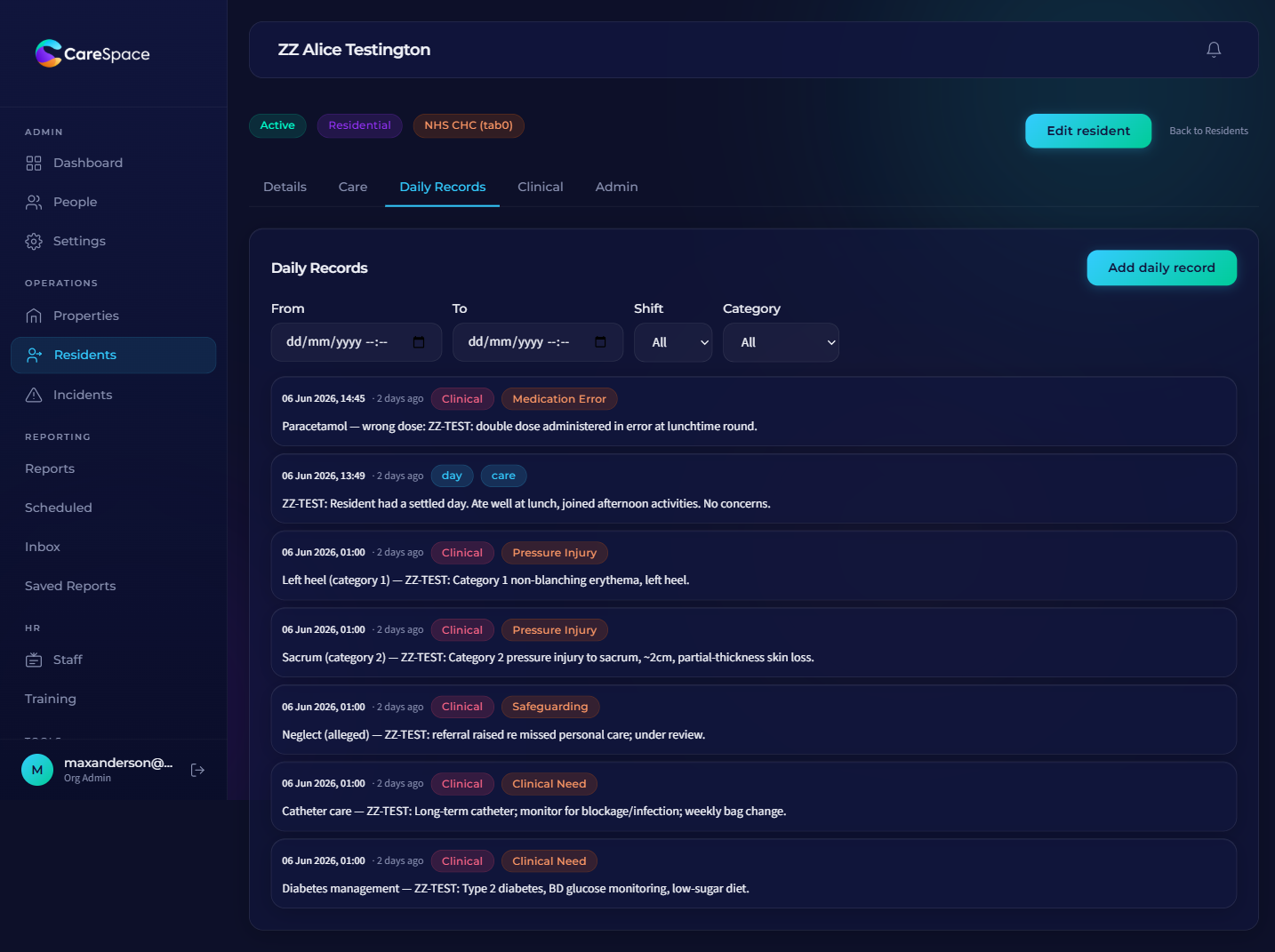Click Clinical Need tag on Catheter care record

(x=549, y=784)
